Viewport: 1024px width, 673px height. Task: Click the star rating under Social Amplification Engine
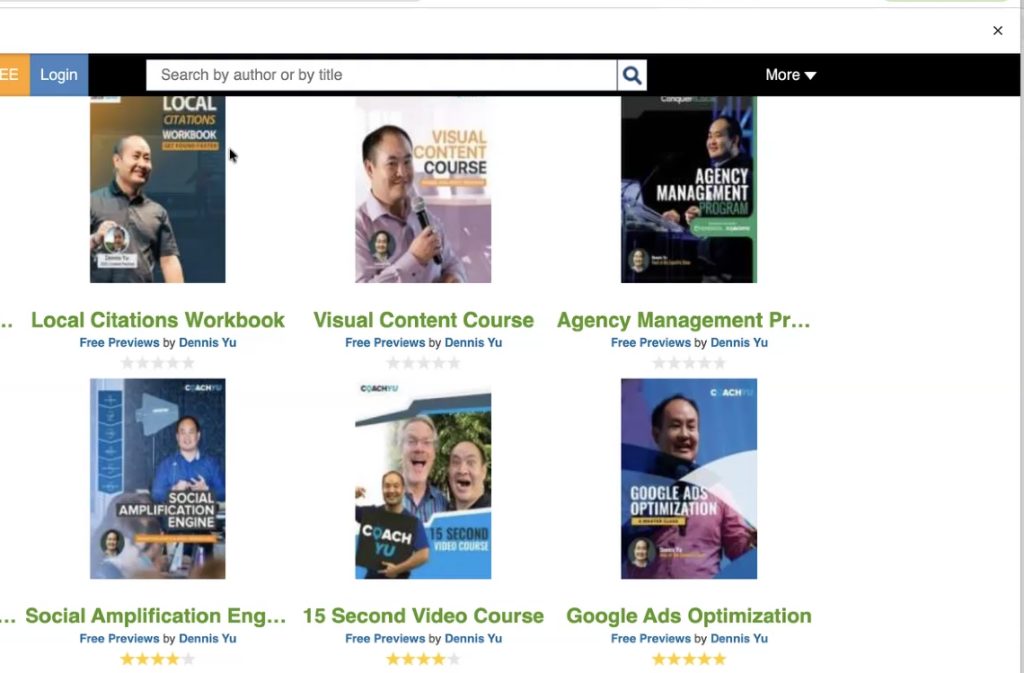pos(158,659)
